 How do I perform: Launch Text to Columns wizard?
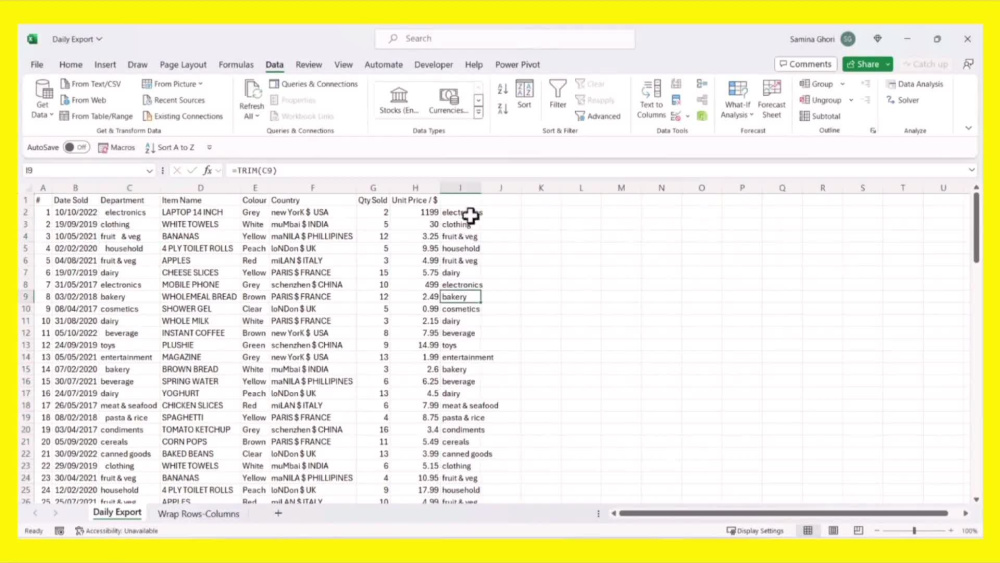pos(651,99)
